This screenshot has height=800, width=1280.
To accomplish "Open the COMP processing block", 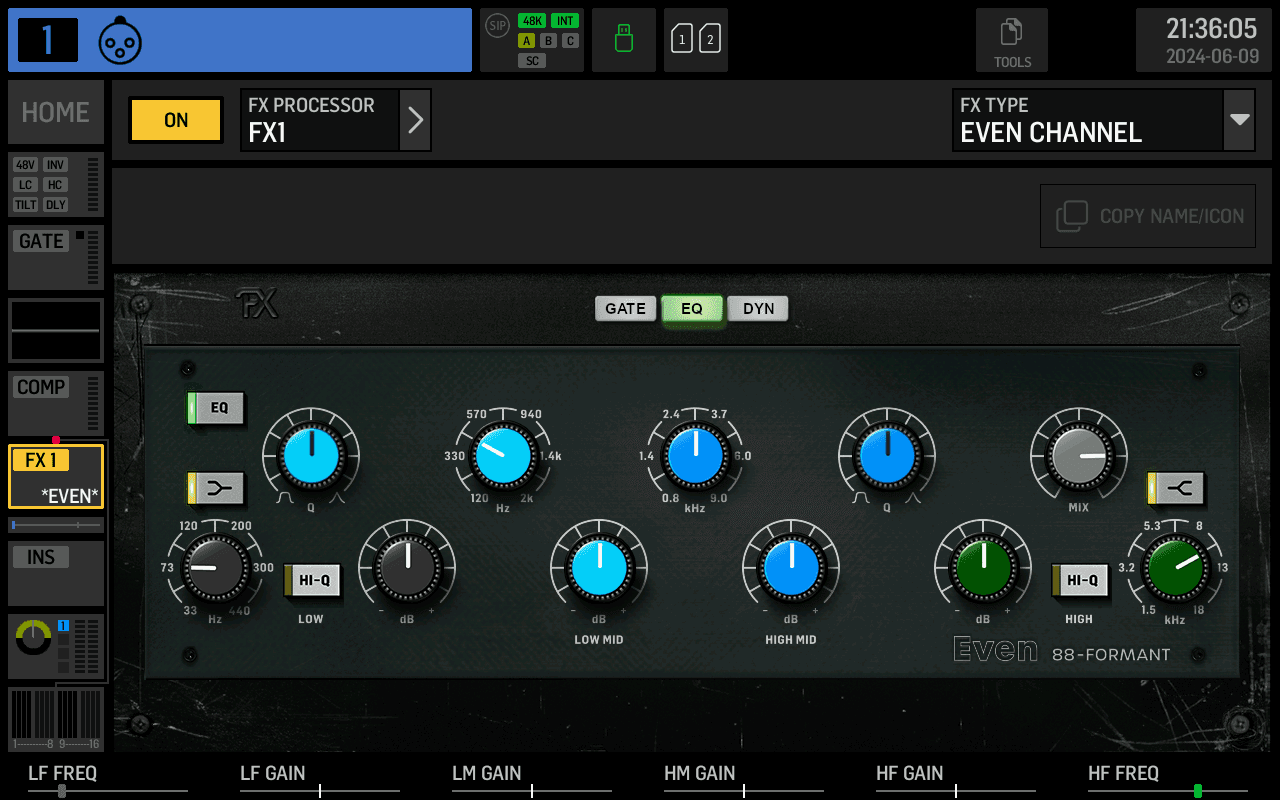I will [x=56, y=403].
